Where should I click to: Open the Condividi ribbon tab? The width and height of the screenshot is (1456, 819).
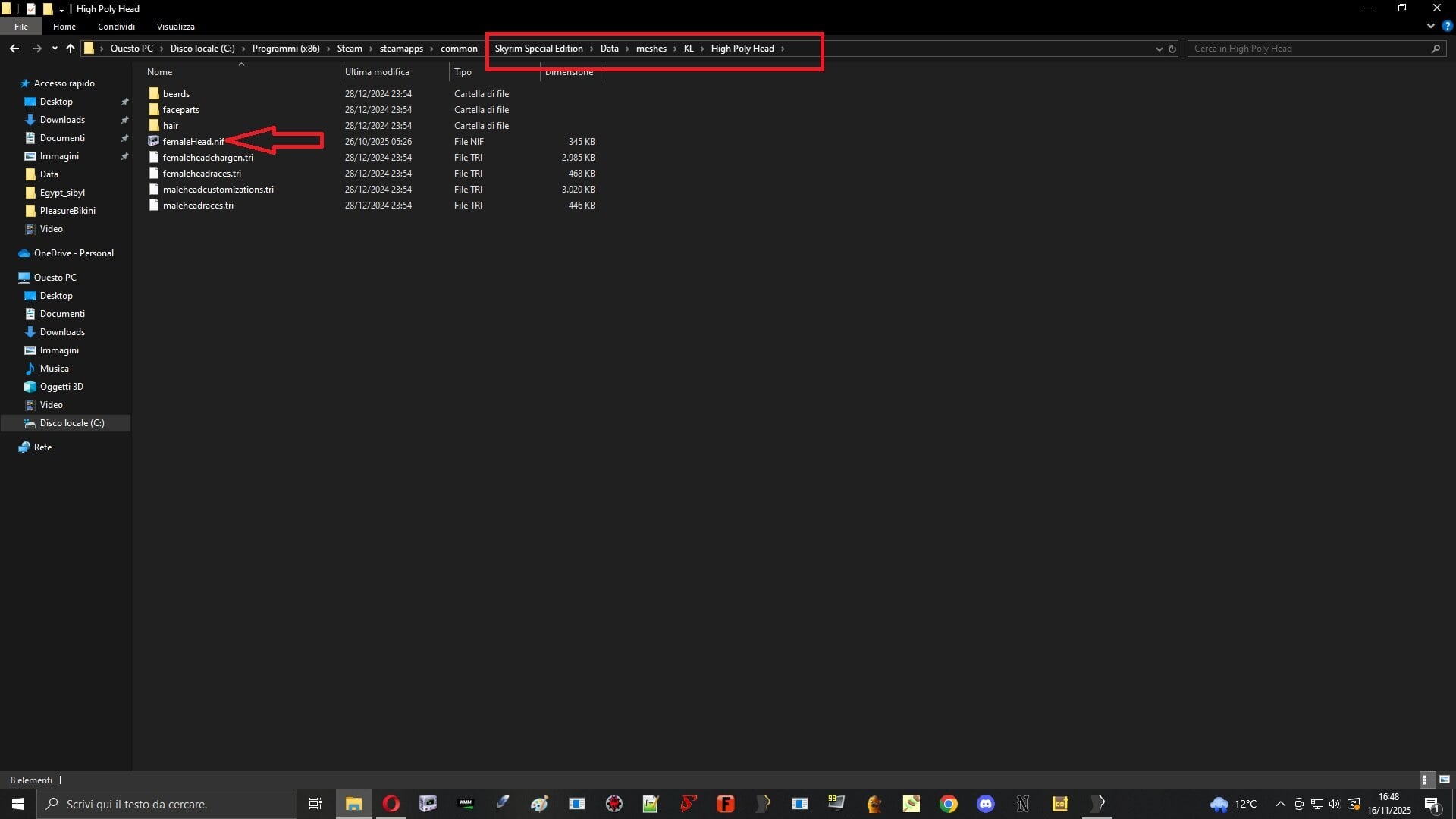coord(116,27)
